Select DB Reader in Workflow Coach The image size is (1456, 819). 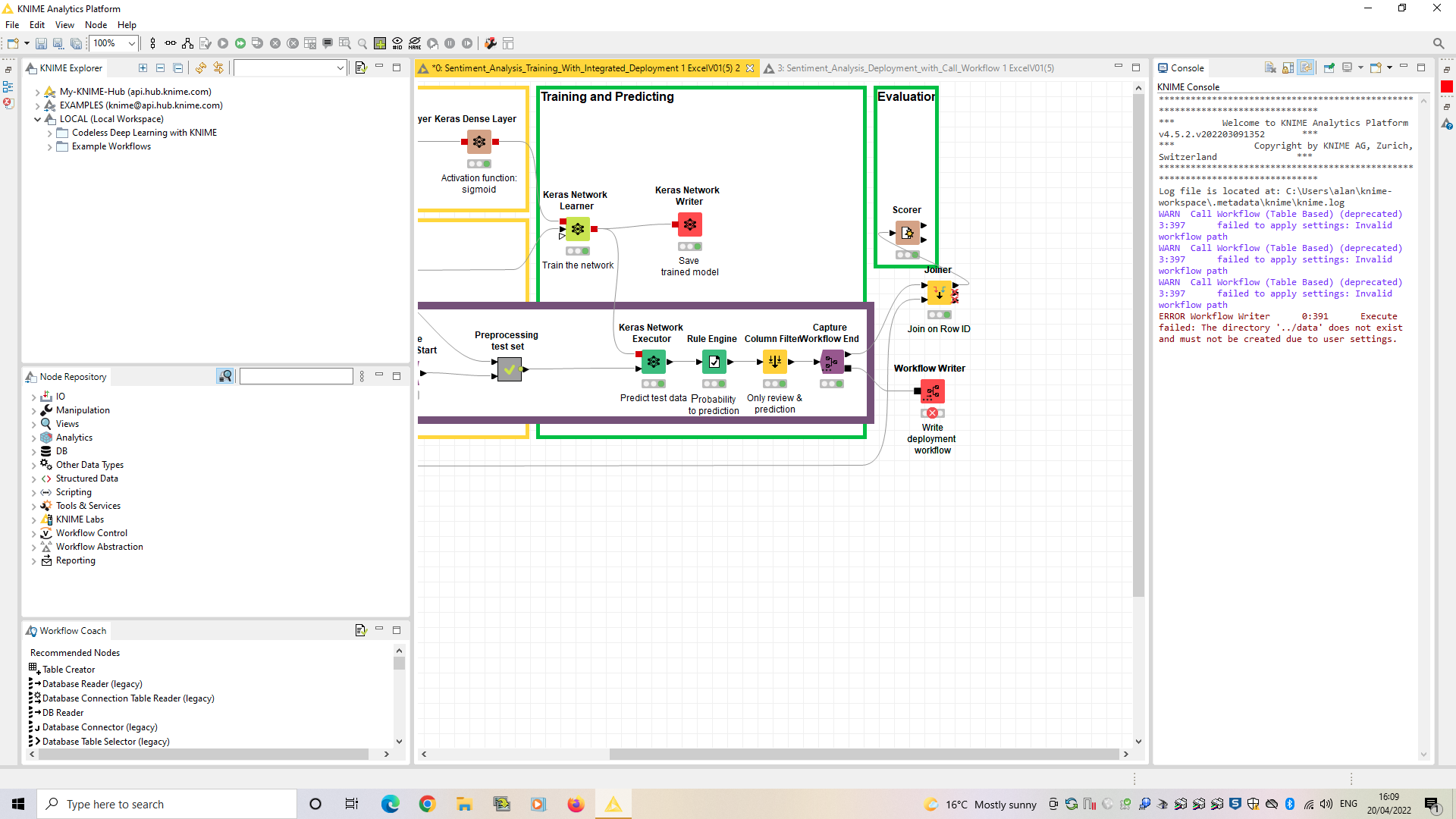click(63, 713)
